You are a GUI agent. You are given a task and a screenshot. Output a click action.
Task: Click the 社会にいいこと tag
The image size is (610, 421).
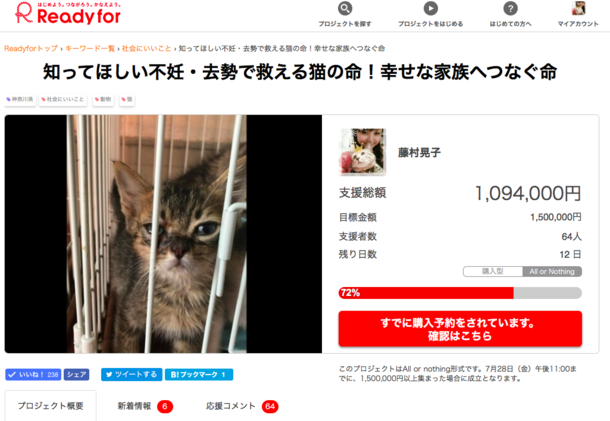63,100
